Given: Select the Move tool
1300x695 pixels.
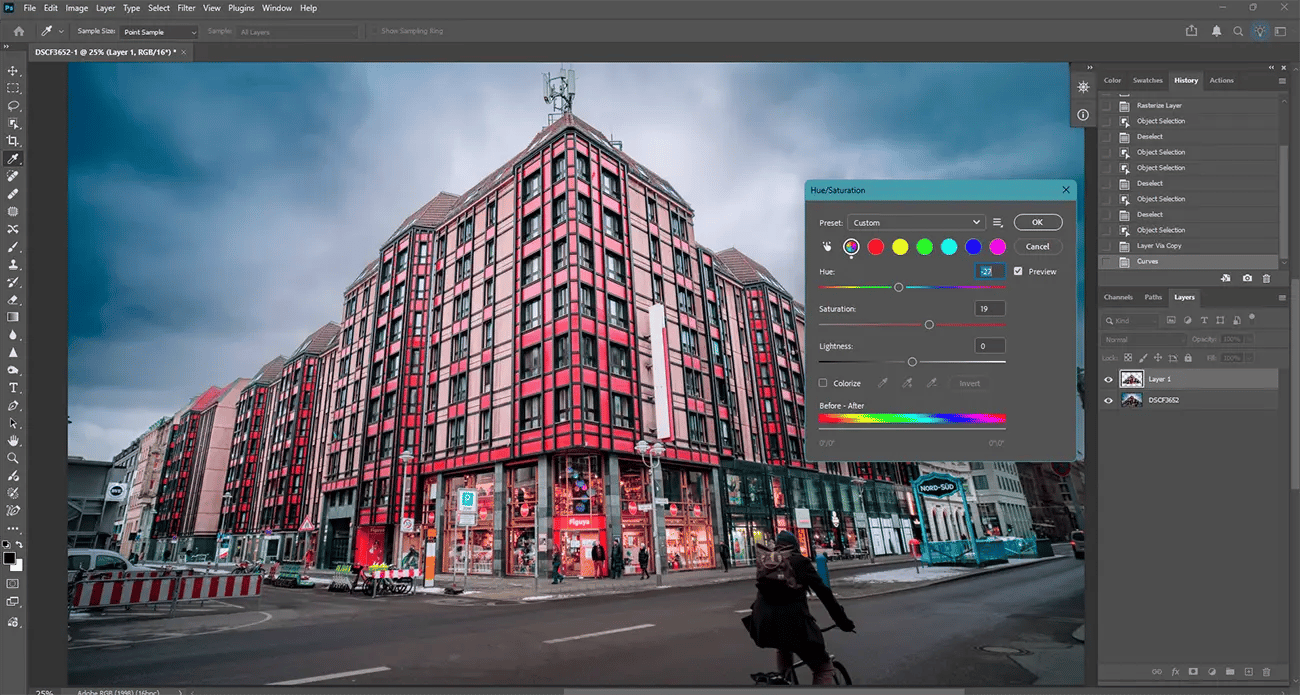Looking at the screenshot, I should (13, 71).
